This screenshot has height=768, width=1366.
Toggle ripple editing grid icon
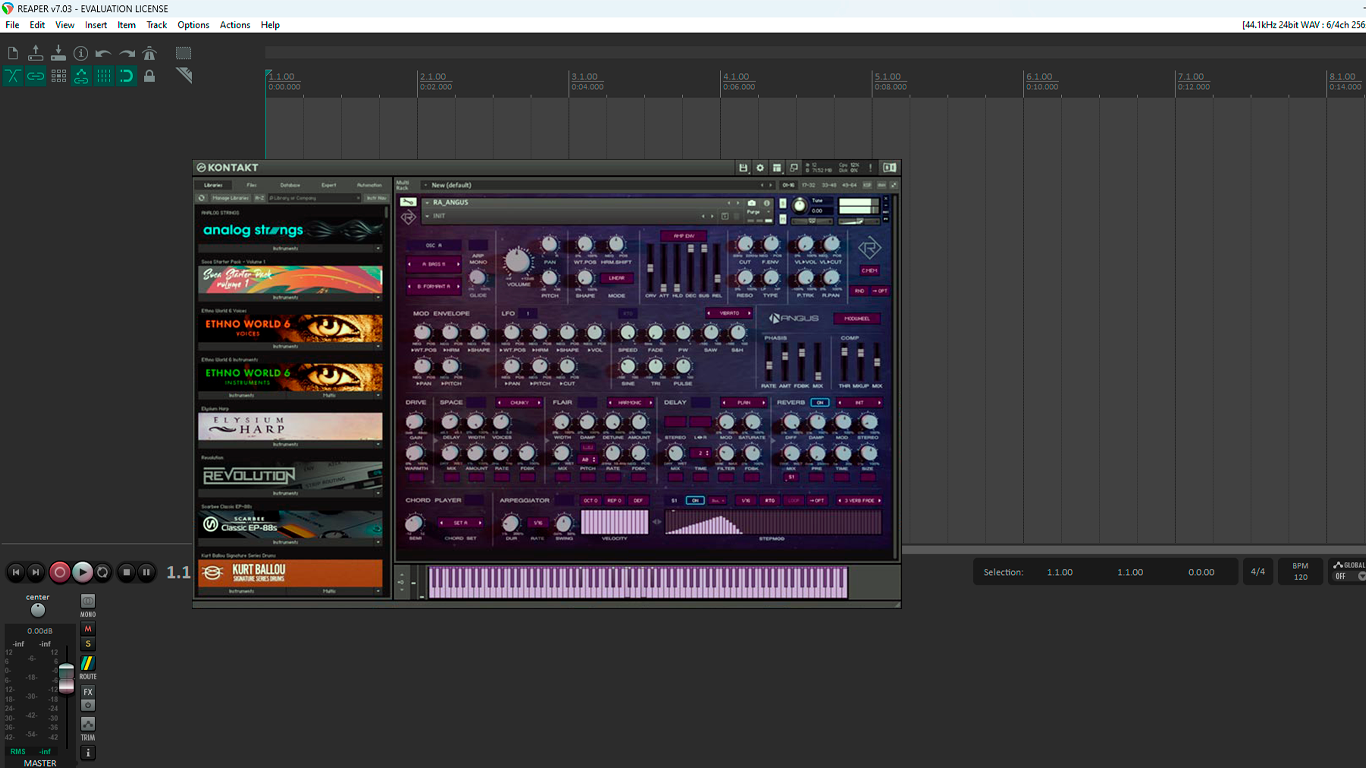coord(58,76)
